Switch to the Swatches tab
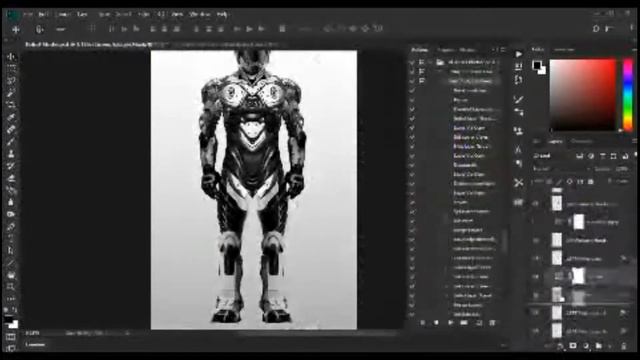Viewport: 640px width, 360px height. point(564,50)
